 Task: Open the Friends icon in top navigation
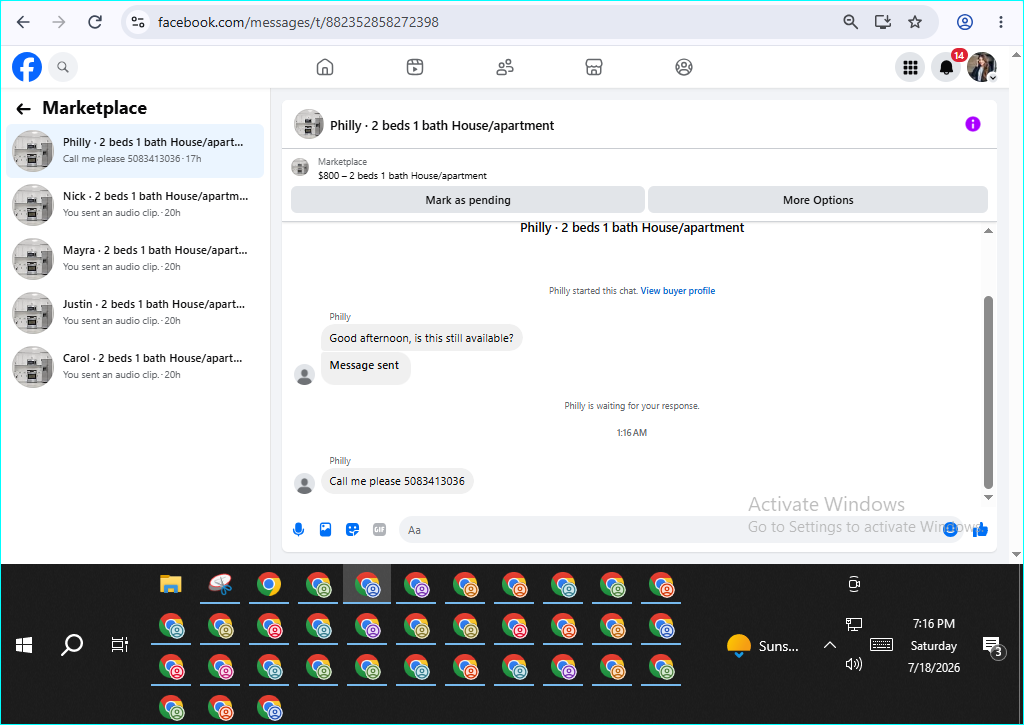point(505,67)
